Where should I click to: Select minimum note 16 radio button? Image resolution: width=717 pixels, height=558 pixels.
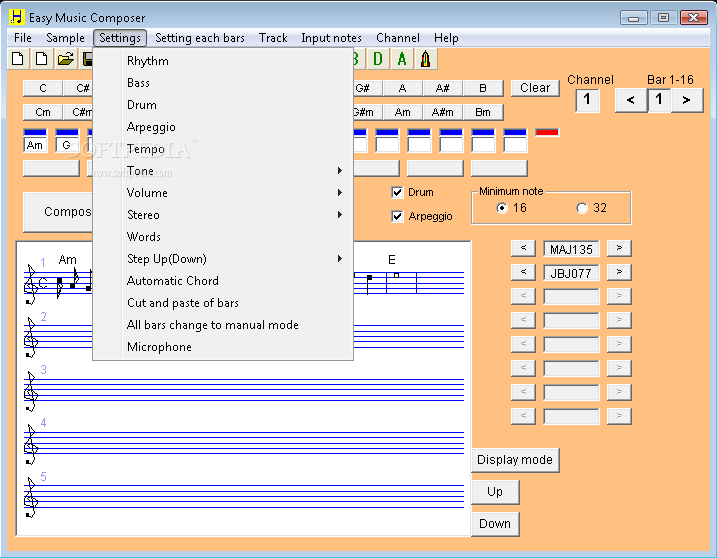pyautogui.click(x=502, y=208)
